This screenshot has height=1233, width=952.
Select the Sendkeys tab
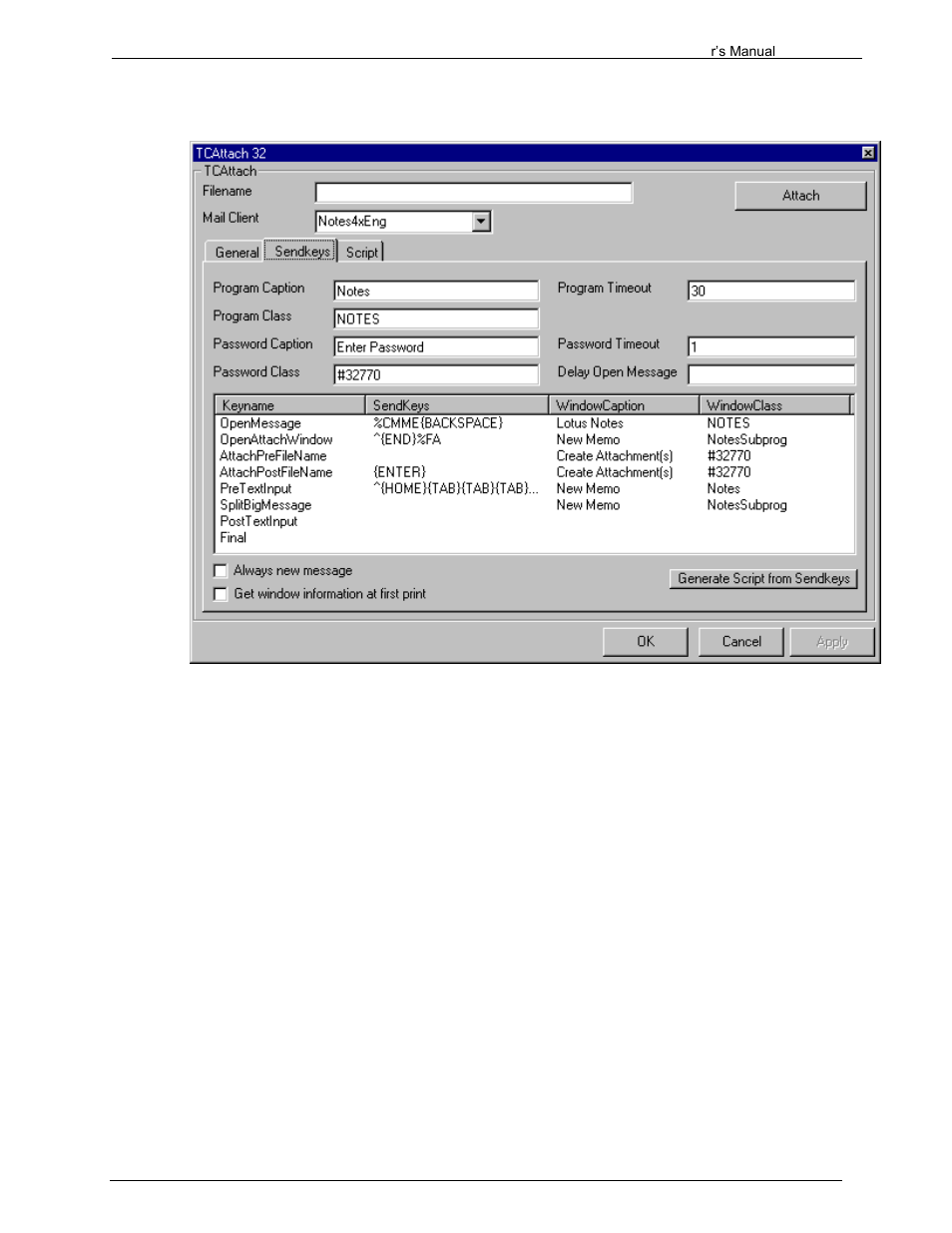pyautogui.click(x=301, y=251)
